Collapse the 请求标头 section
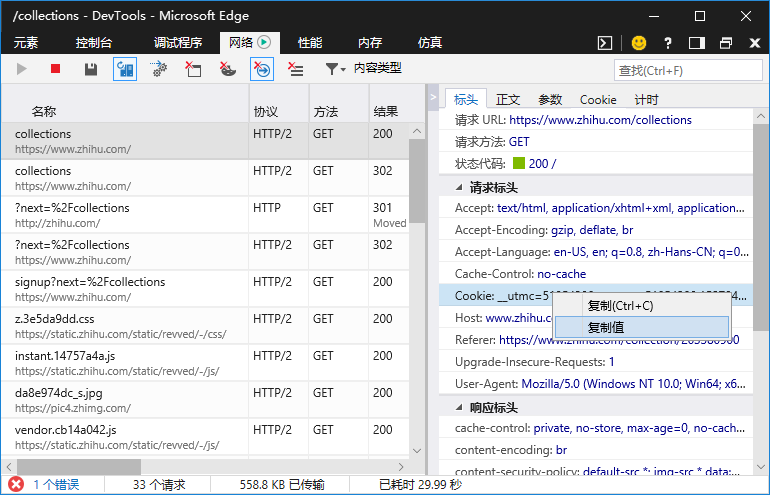Screen dimensions: 770x495 (459, 187)
